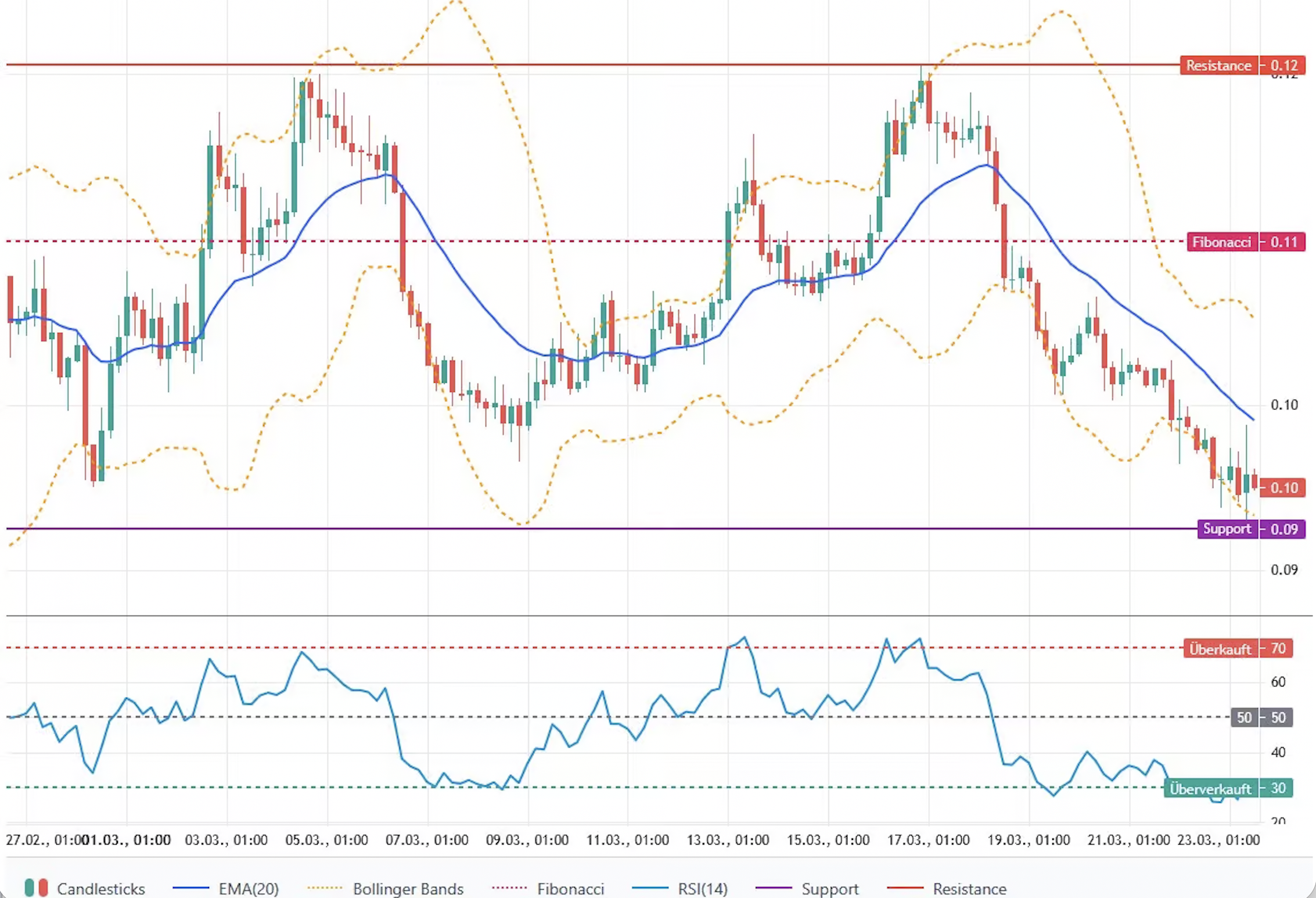Click the Support legend item
This screenshot has height=898, width=1316.
coord(830,889)
